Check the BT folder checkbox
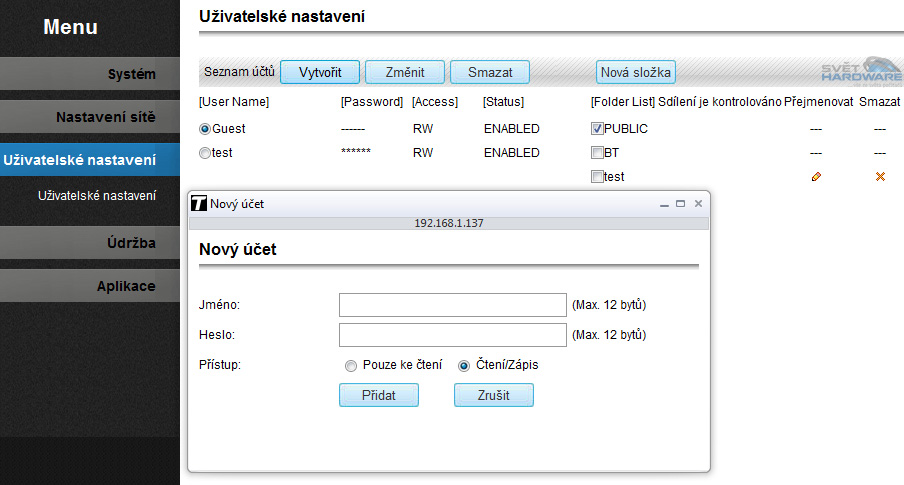Image resolution: width=904 pixels, height=485 pixels. (x=597, y=153)
